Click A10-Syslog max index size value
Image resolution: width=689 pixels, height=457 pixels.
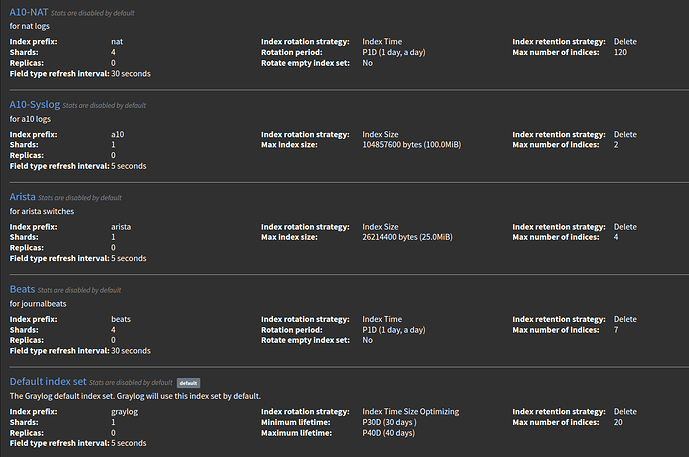(x=412, y=145)
